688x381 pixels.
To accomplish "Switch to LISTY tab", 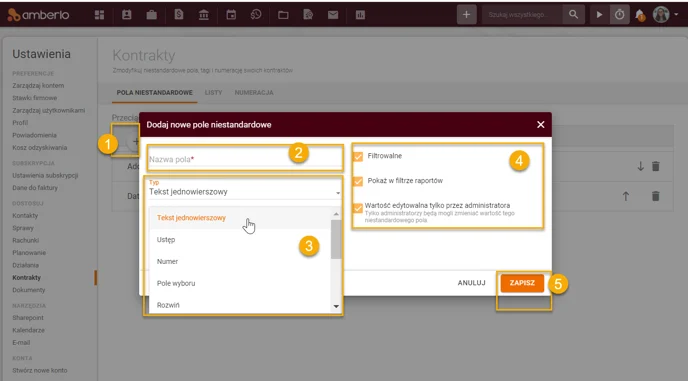I will point(213,93).
